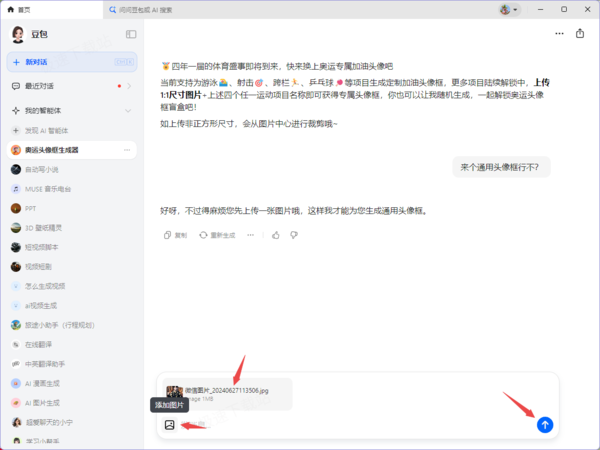The height and width of the screenshot is (450, 600).
Task: Open 怎么生成视频 conversation
Action: [72, 286]
